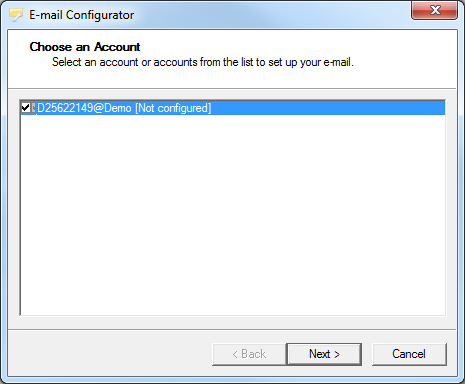Viewport: 465px width, 384px height.
Task: Click the greyed-out < Back button
Action: point(249,354)
